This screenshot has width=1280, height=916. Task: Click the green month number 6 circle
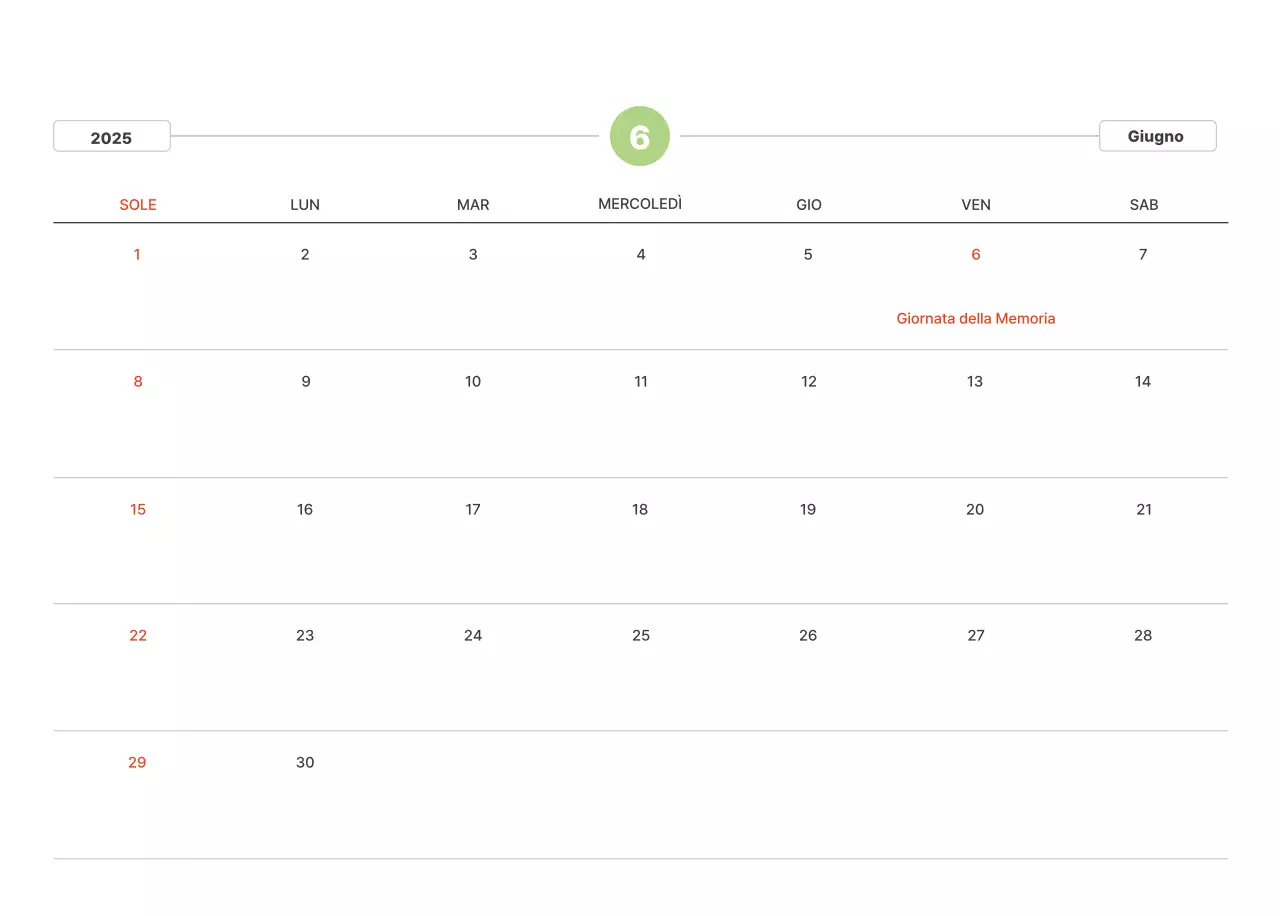pos(640,136)
